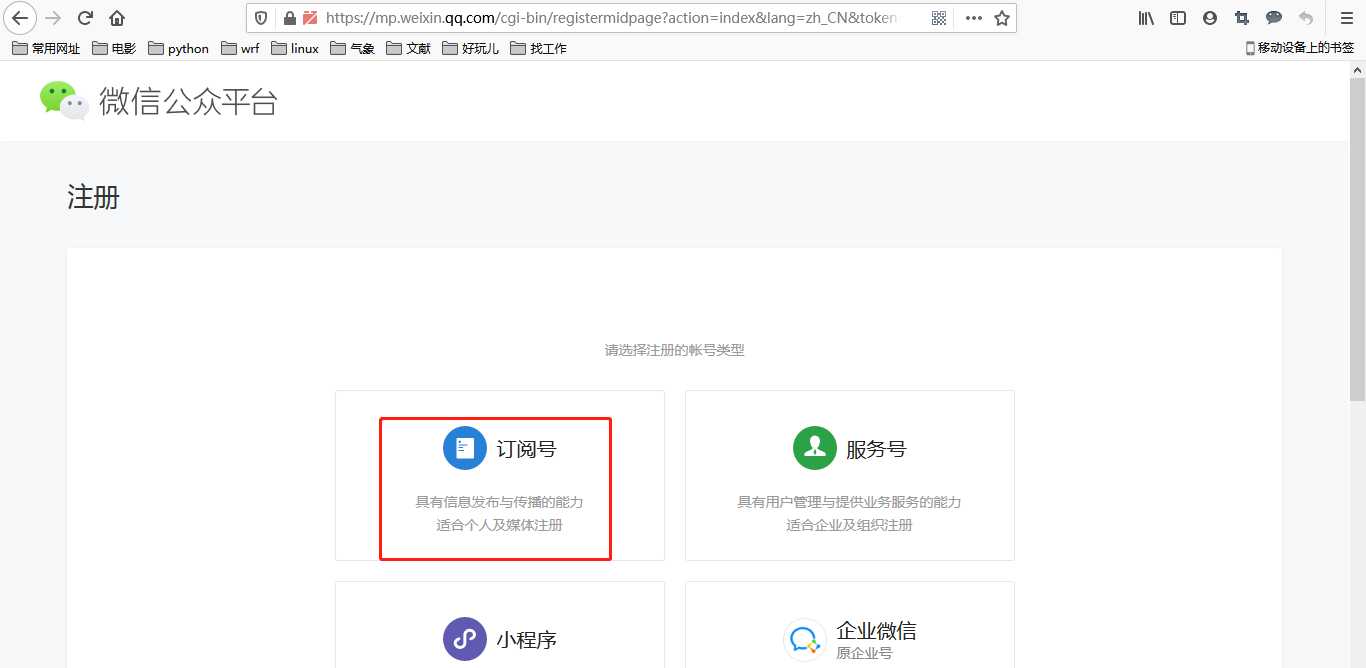Click the 微信公众平台 header title

coord(188,101)
